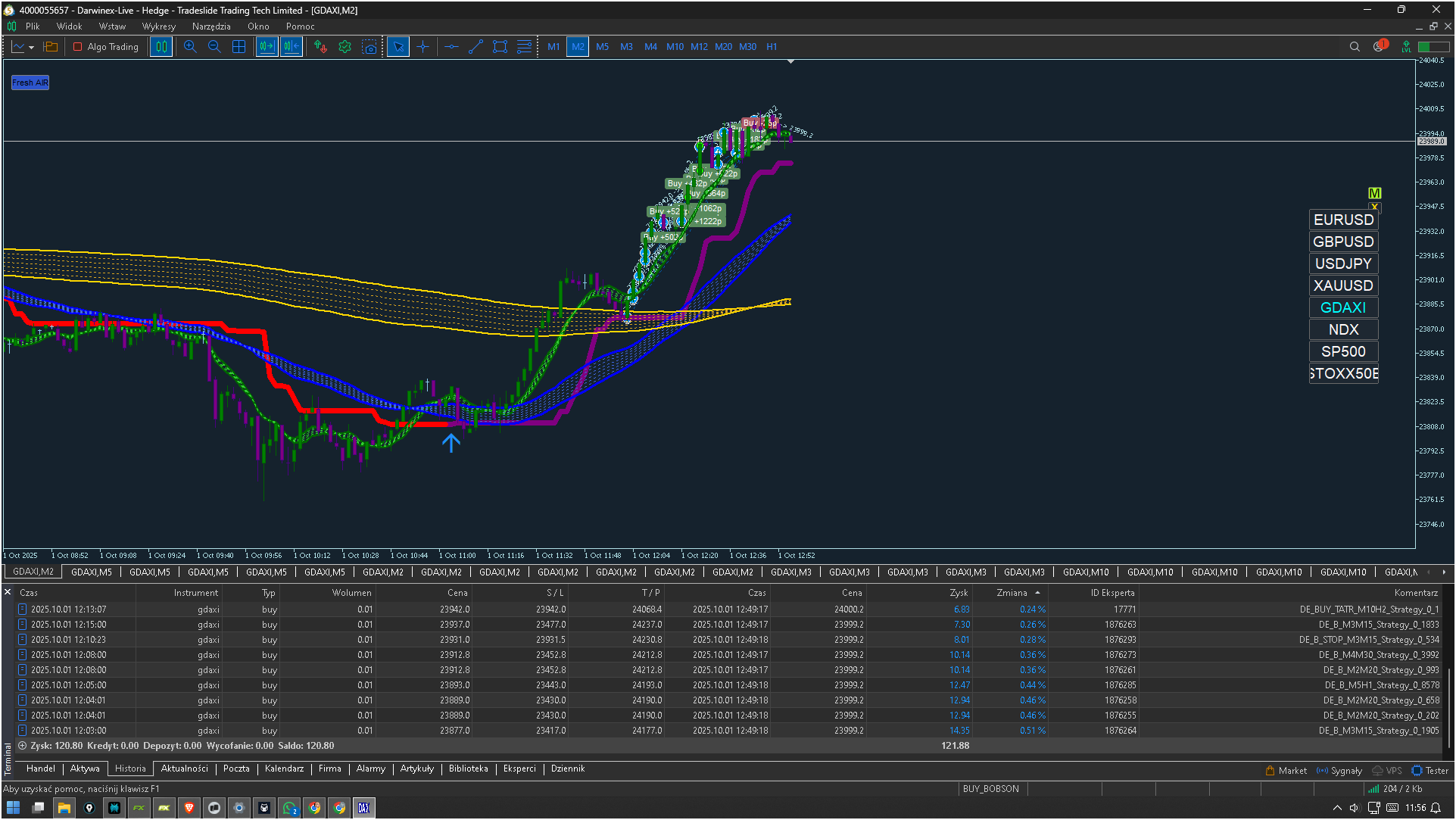
Task: Click the Fresh AIR blue label
Action: pos(30,83)
